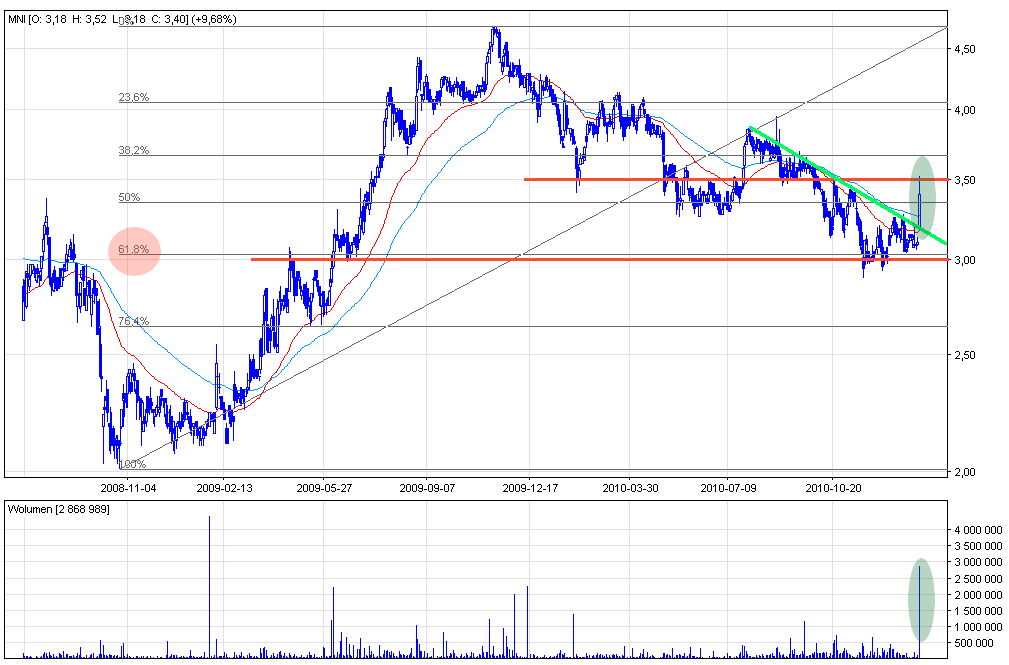The width and height of the screenshot is (1009, 665).
Task: Select the 38.2% Fibonacci retracement label
Action: pyautogui.click(x=133, y=150)
